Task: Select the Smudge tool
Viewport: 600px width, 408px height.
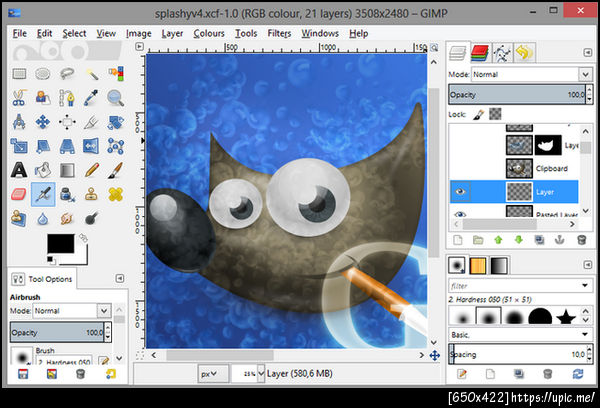Action: coord(67,219)
